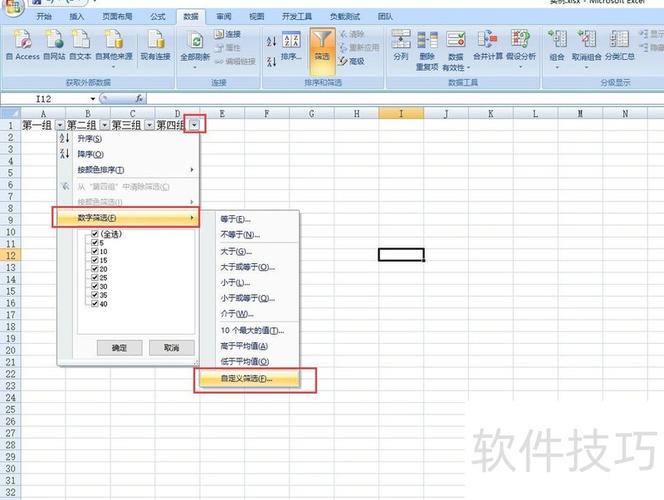Switch to the 审阅 (Review) tab

click(x=224, y=17)
